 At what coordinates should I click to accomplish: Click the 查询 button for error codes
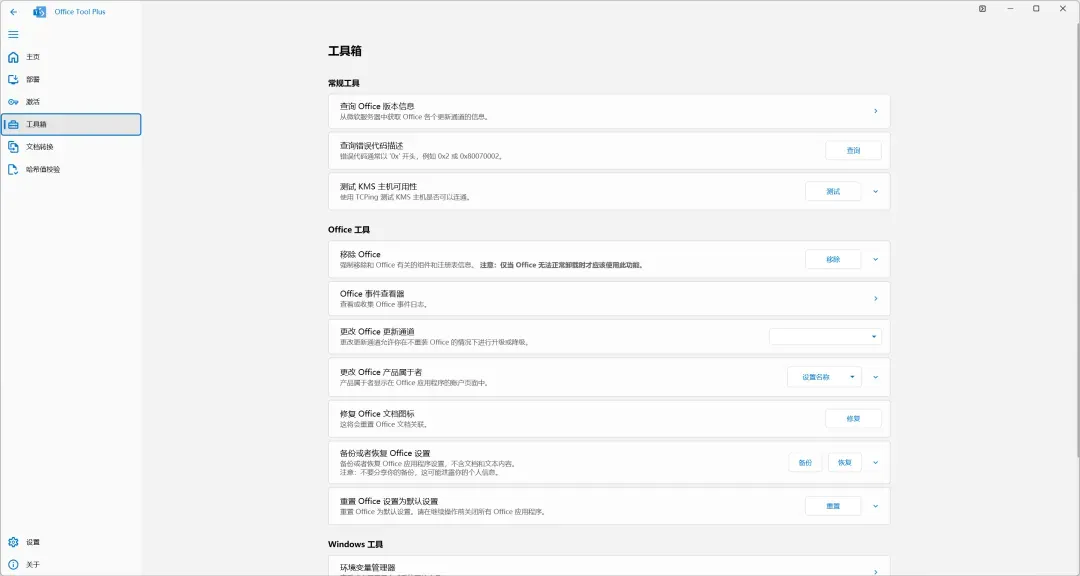[853, 150]
